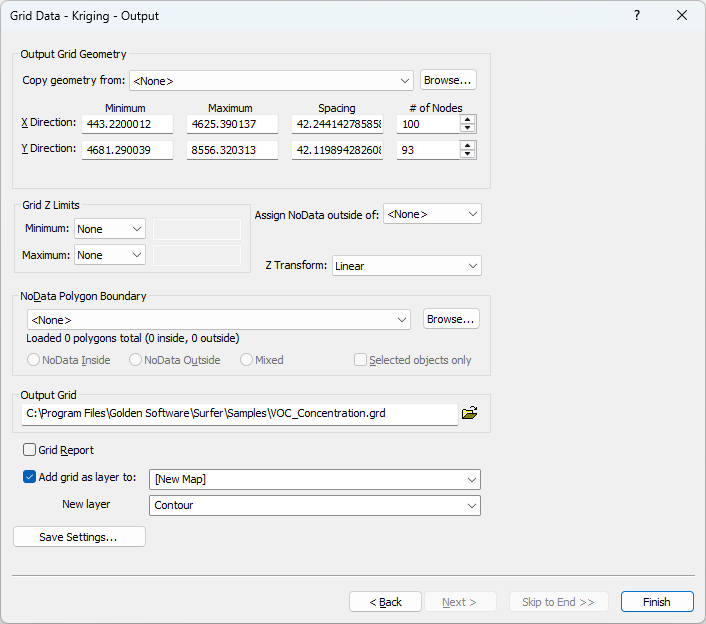Screen dimensions: 706x624
Task: Click the X Direction Minimum field
Action: [x=127, y=124]
